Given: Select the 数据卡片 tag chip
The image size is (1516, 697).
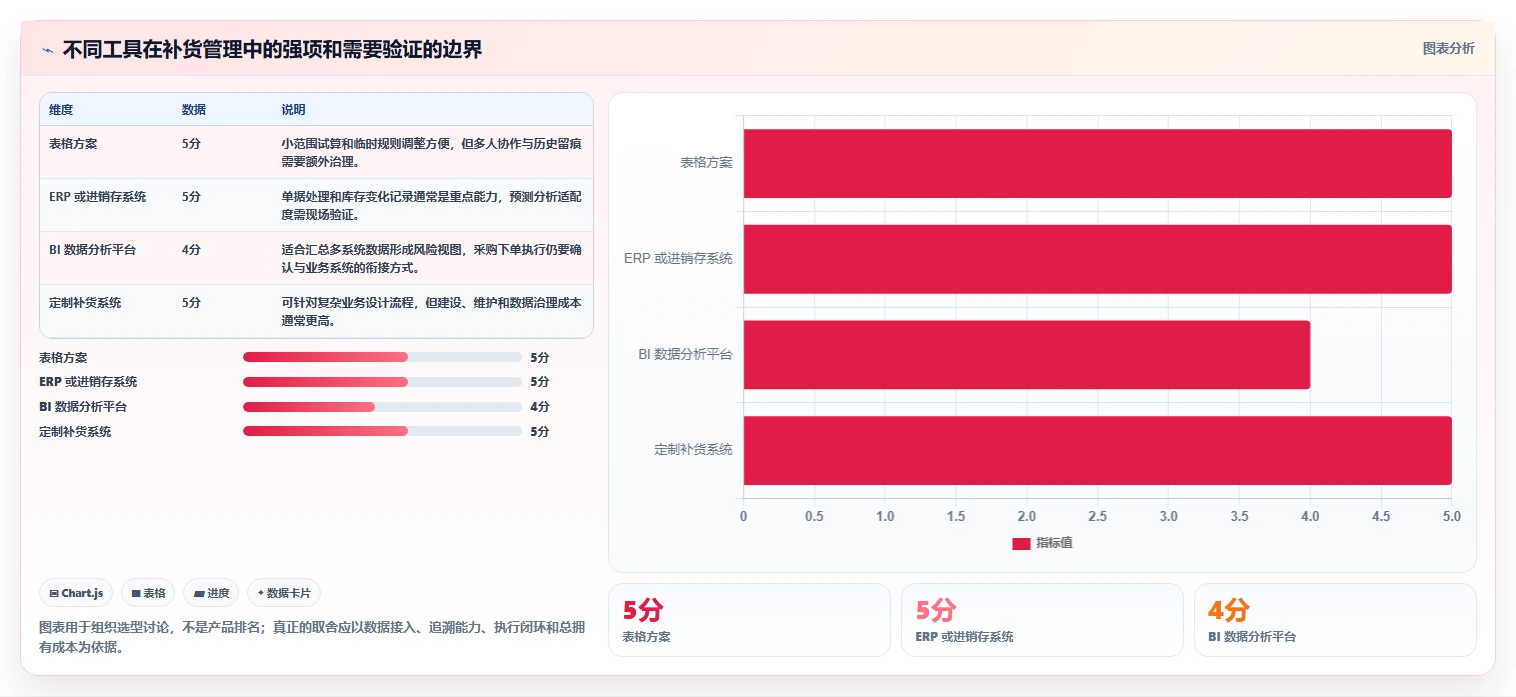Looking at the screenshot, I should click(x=284, y=593).
